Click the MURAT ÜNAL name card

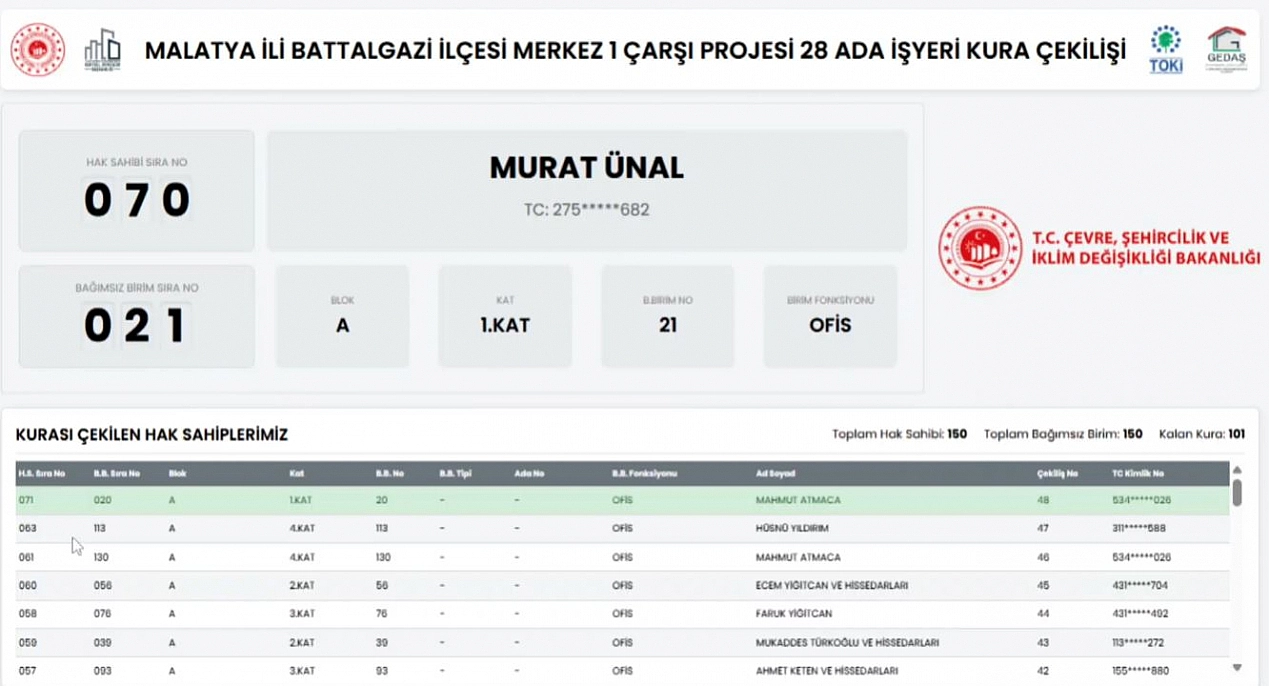click(x=586, y=190)
